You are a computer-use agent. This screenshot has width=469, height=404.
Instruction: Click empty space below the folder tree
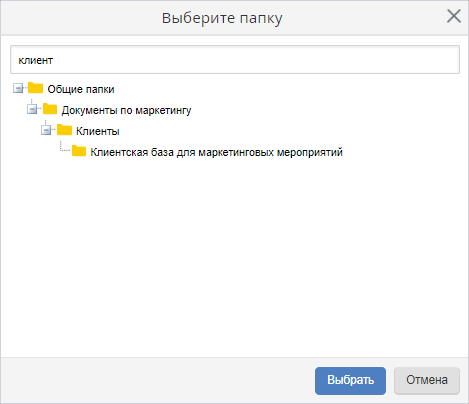[x=234, y=257]
